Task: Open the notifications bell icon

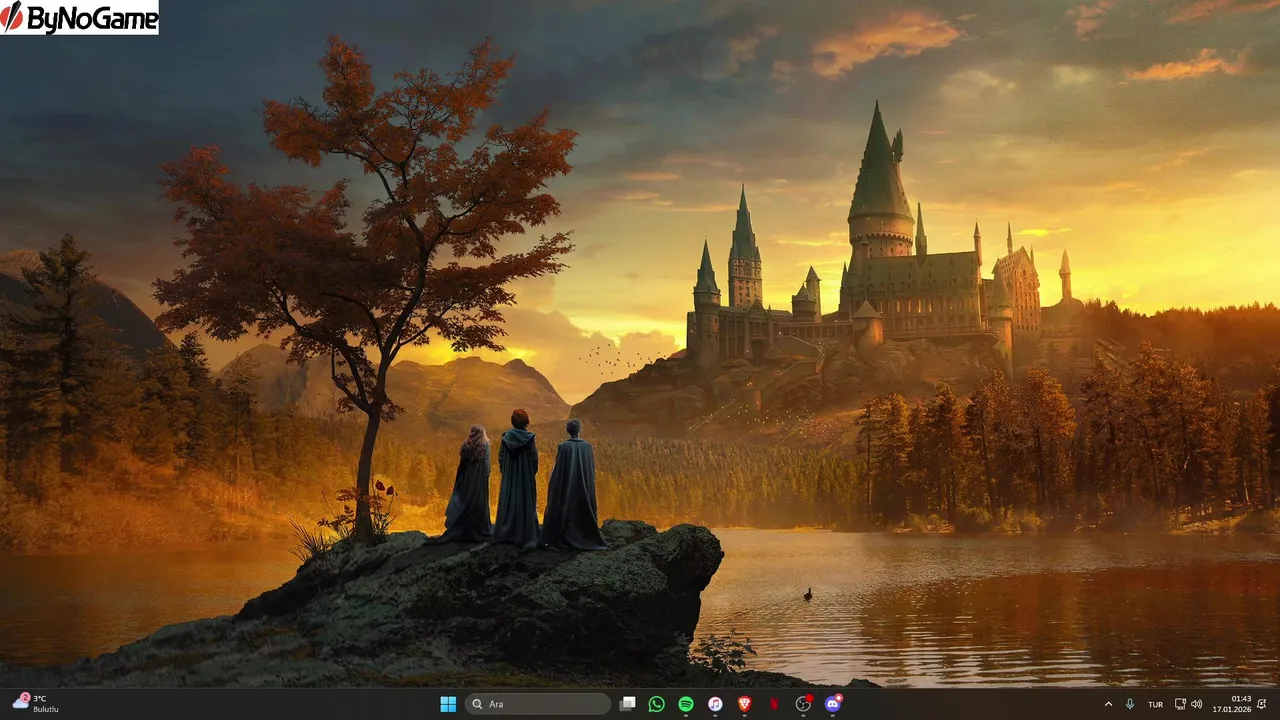Action: click(1262, 704)
